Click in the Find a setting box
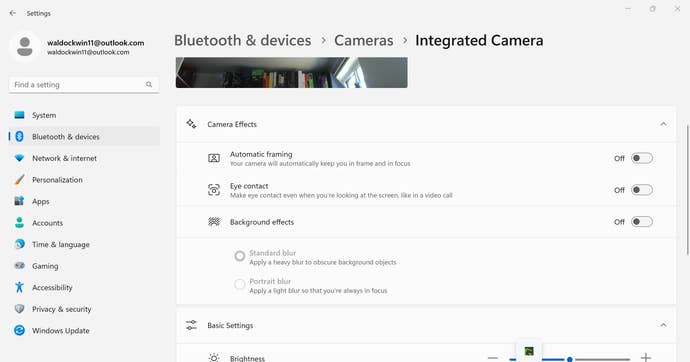The height and width of the screenshot is (362, 690). point(84,84)
